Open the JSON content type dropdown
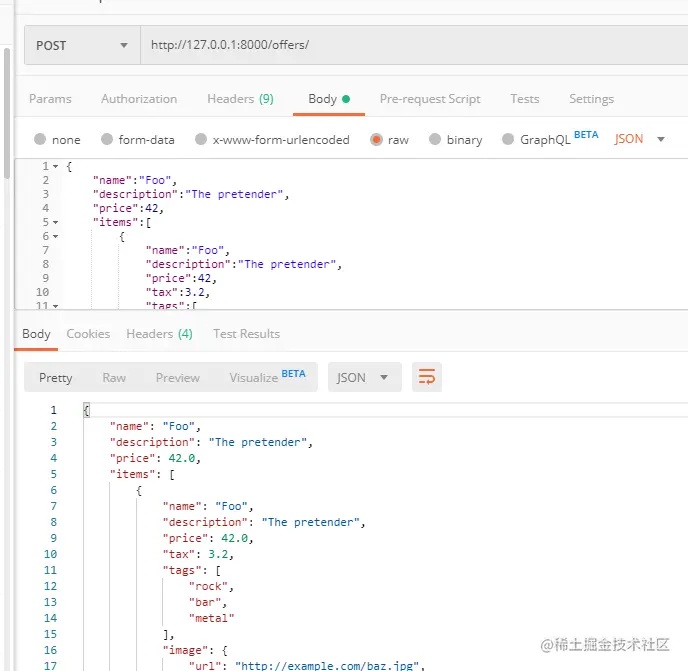 (639, 139)
